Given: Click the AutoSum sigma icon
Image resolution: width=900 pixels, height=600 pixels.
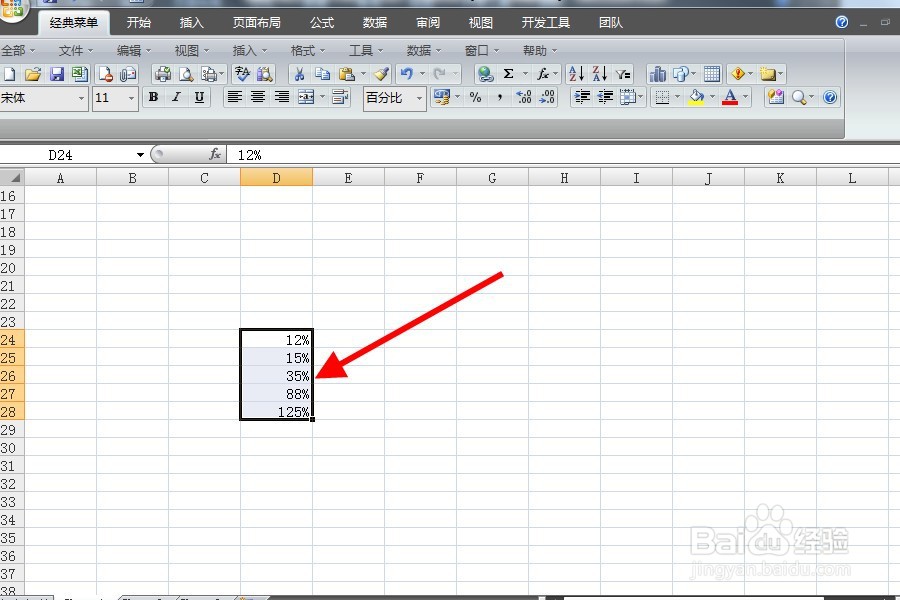Looking at the screenshot, I should 509,74.
